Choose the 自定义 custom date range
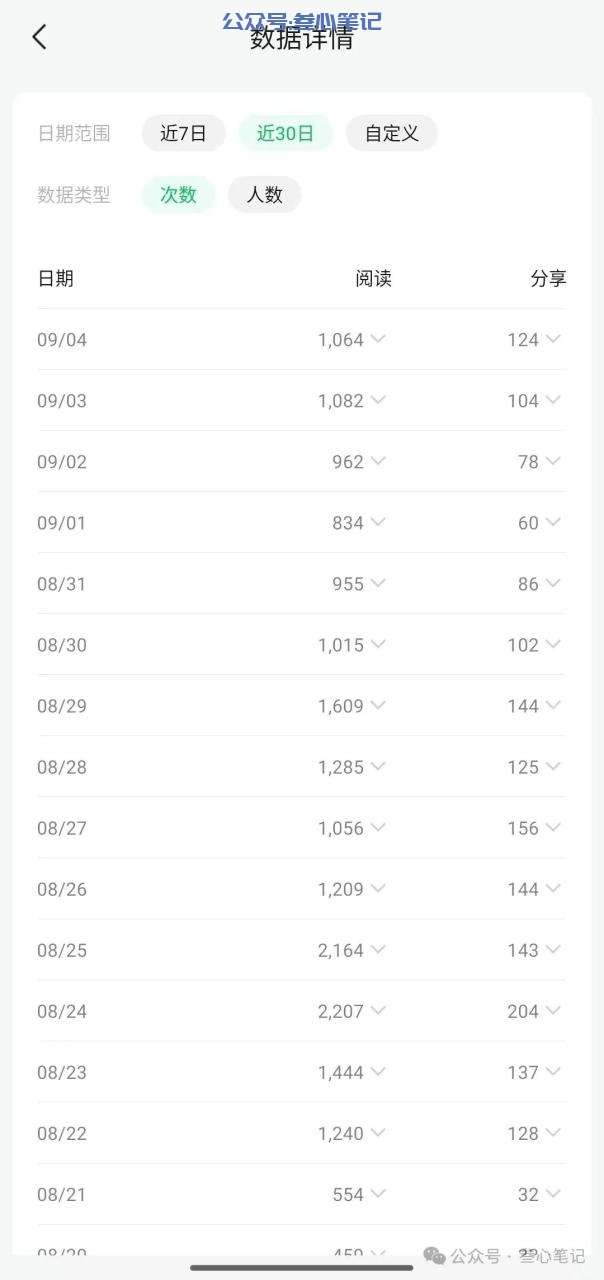 (x=392, y=133)
